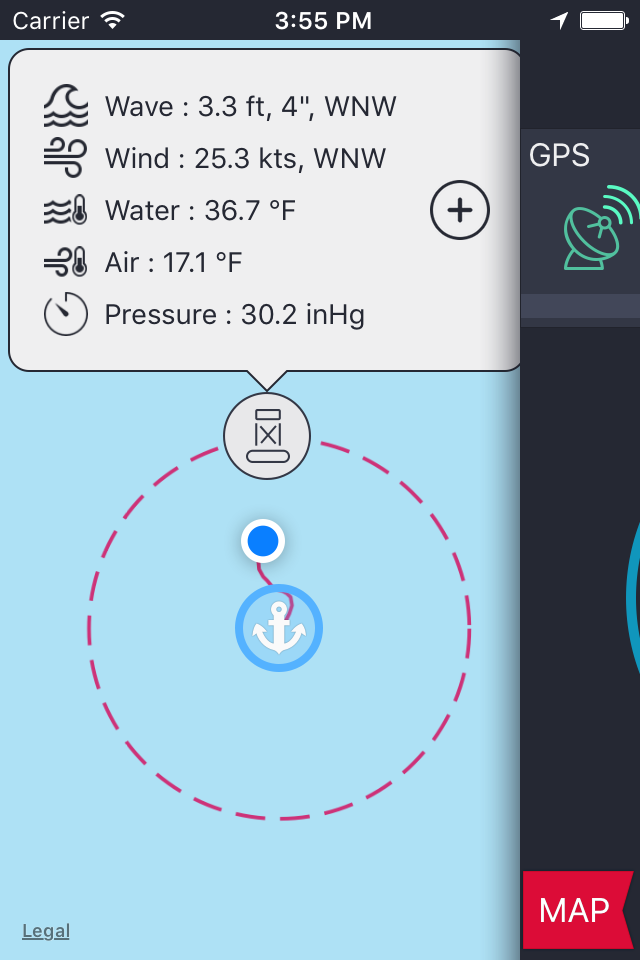Open the Legal link
640x960 pixels.
46,931
